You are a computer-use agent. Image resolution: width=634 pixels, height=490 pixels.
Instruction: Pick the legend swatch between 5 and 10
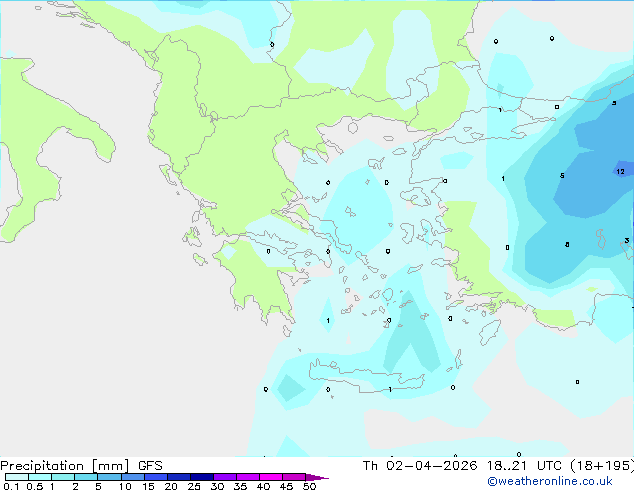(109, 477)
